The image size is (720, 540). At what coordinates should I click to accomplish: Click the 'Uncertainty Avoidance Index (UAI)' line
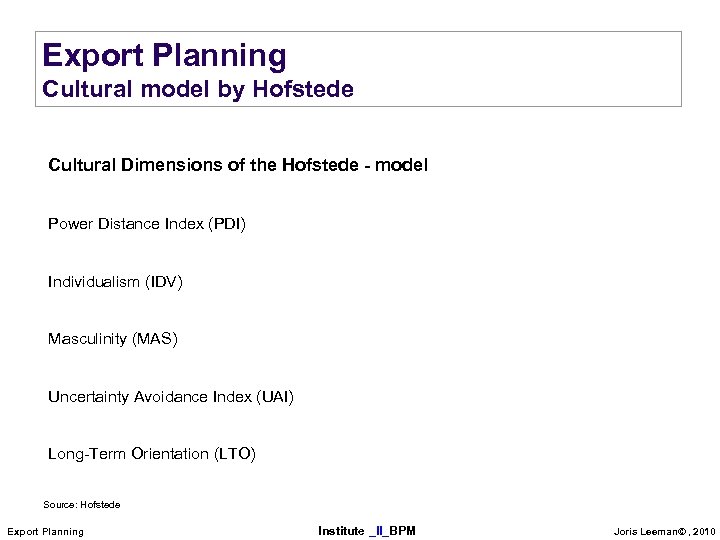point(171,397)
